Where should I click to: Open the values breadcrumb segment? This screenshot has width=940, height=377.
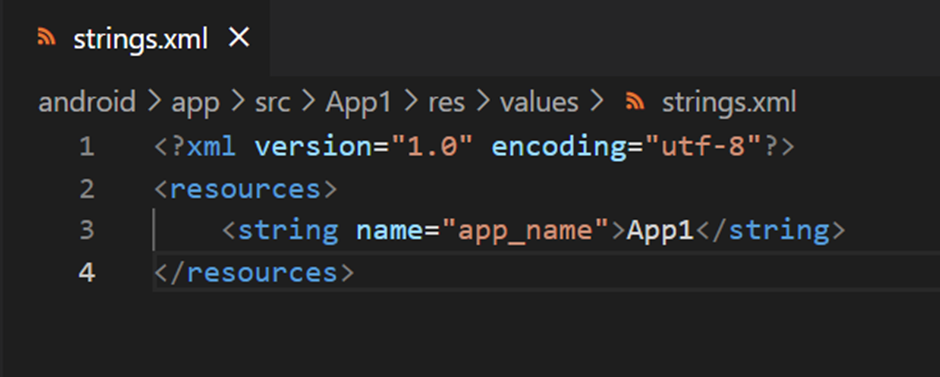click(x=539, y=103)
